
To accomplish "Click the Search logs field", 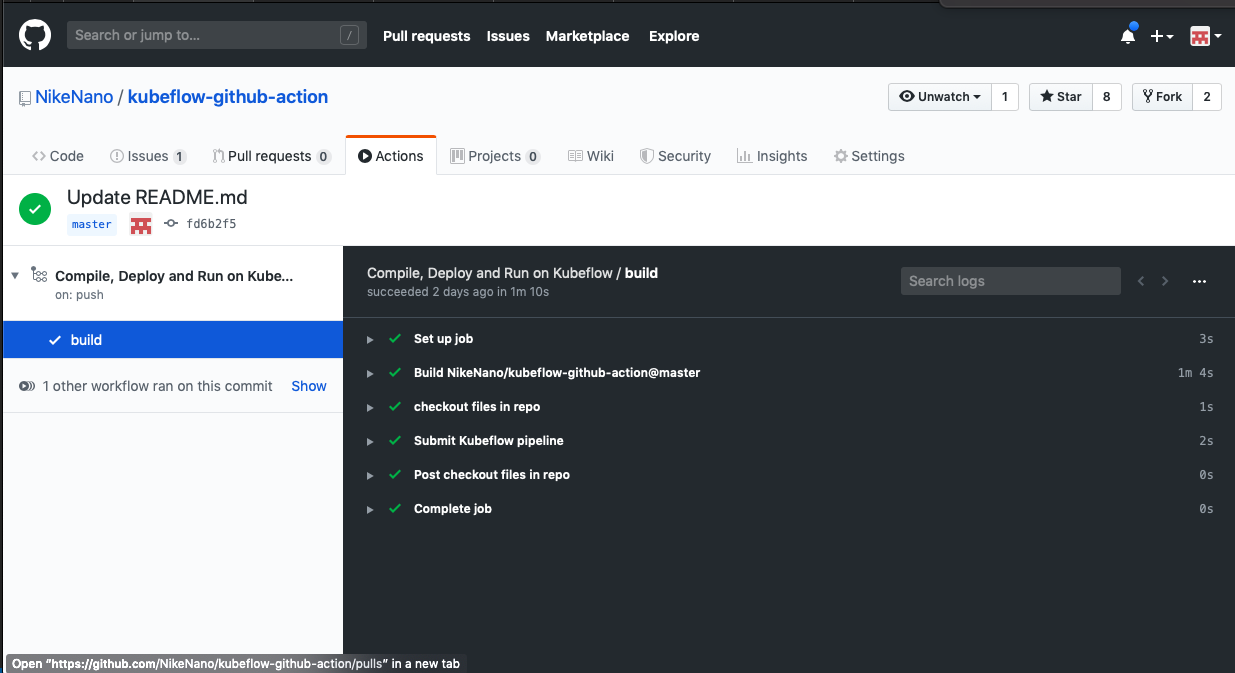I will [x=1010, y=281].
